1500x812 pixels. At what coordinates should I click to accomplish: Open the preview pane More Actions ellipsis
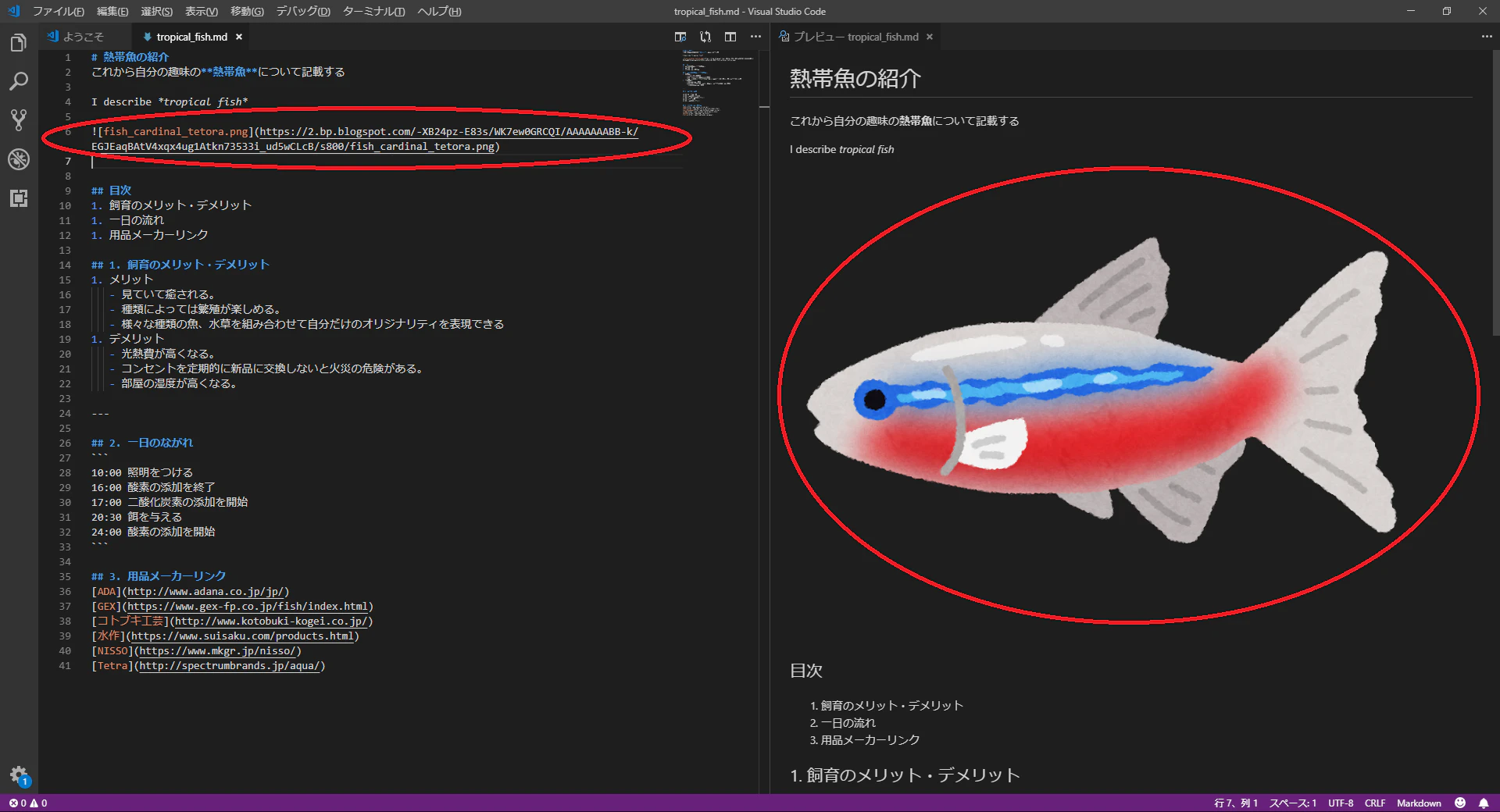click(x=1486, y=37)
